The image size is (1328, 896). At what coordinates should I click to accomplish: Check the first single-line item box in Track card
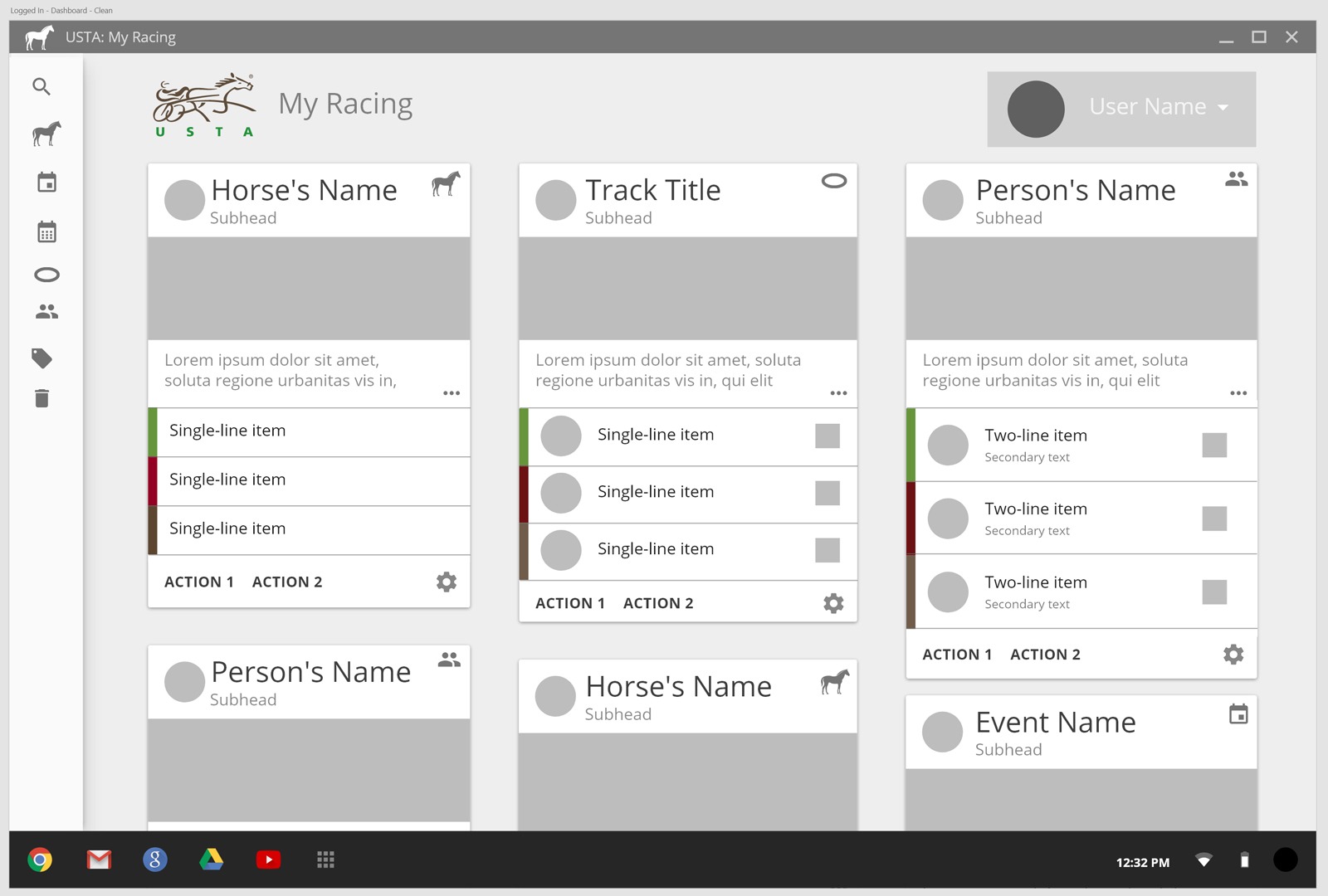pyautogui.click(x=827, y=436)
